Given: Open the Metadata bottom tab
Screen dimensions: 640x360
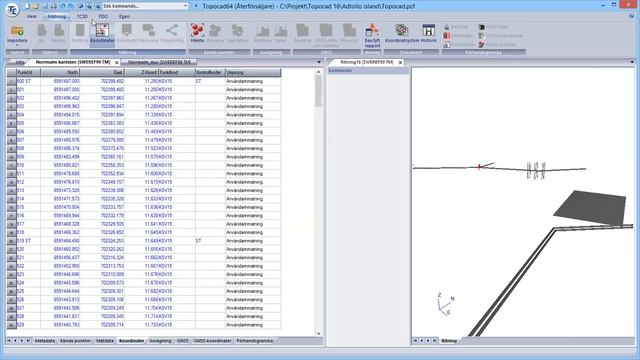Looking at the screenshot, I should (x=44, y=340).
